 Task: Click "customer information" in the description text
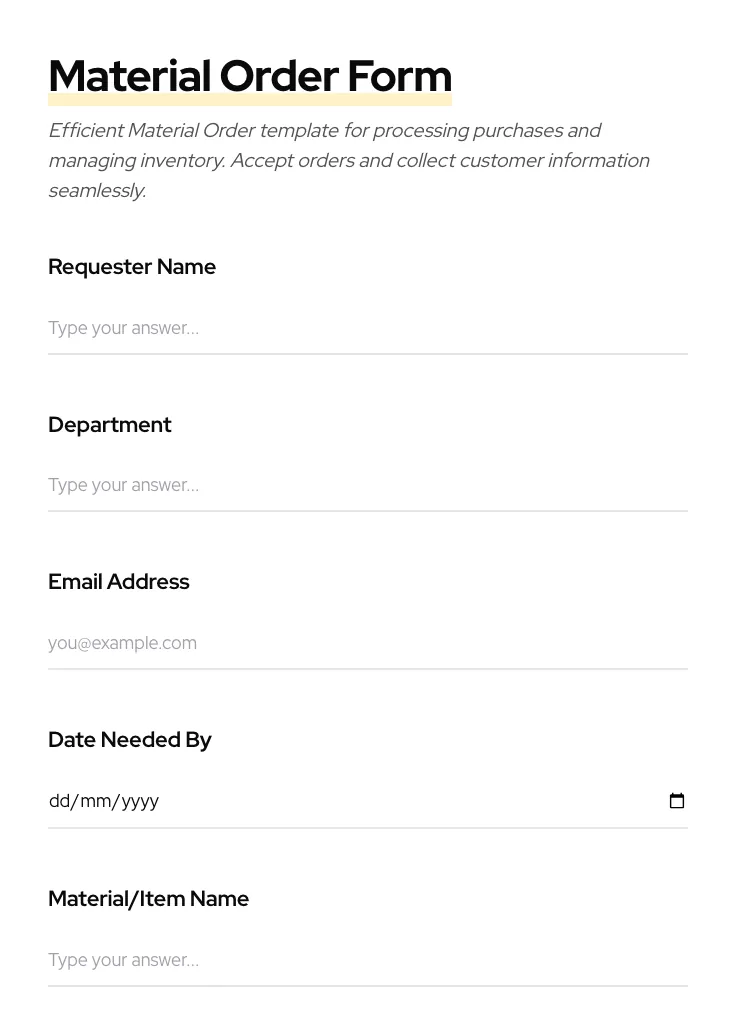pyautogui.click(x=554, y=161)
